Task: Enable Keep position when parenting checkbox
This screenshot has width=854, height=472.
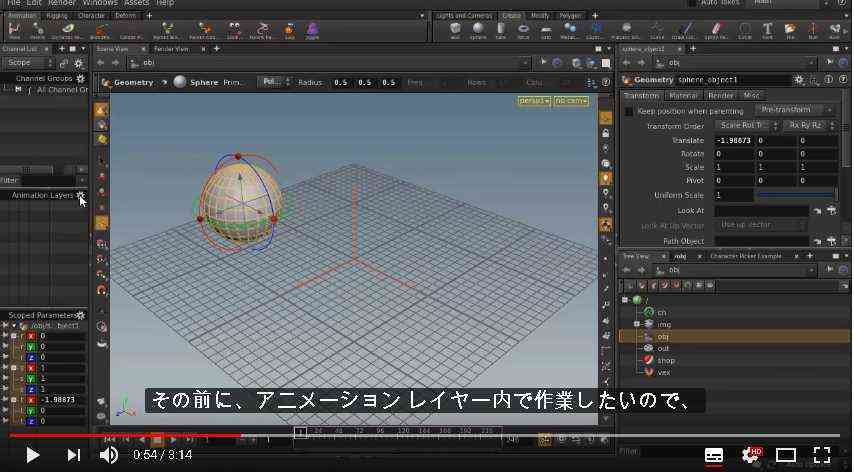Action: coord(629,111)
